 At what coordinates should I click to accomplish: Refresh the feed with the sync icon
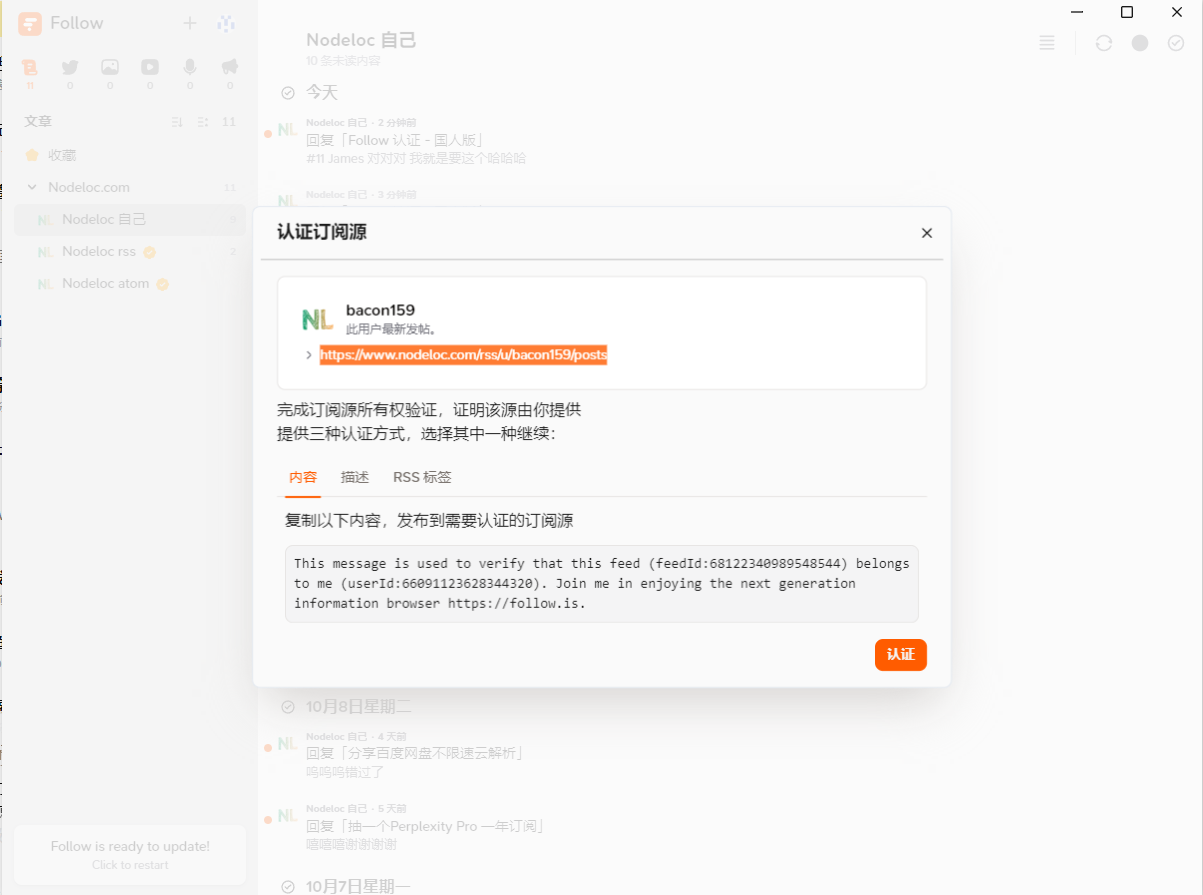tap(1104, 43)
